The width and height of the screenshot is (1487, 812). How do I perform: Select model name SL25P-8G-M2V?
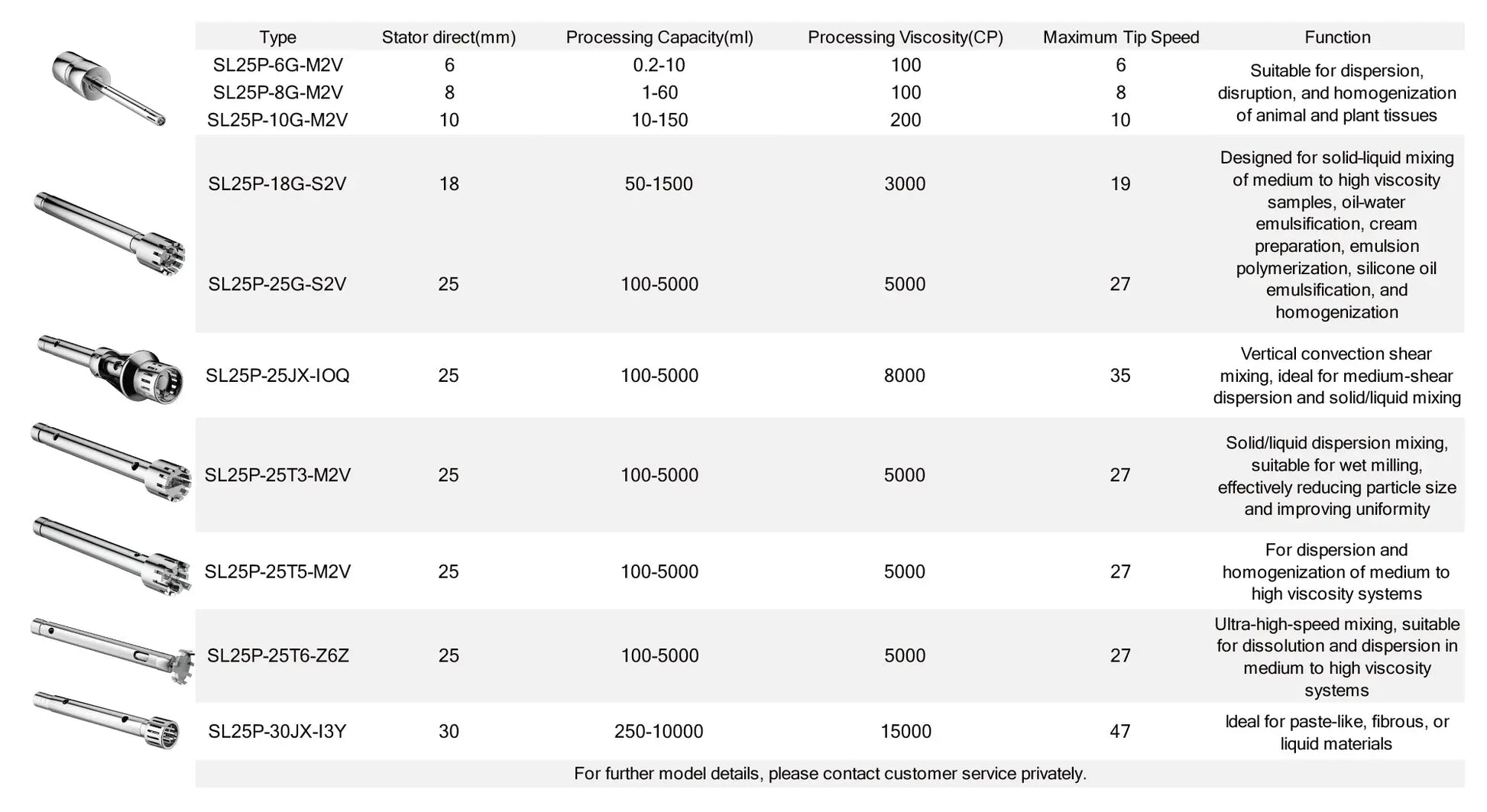pyautogui.click(x=277, y=92)
